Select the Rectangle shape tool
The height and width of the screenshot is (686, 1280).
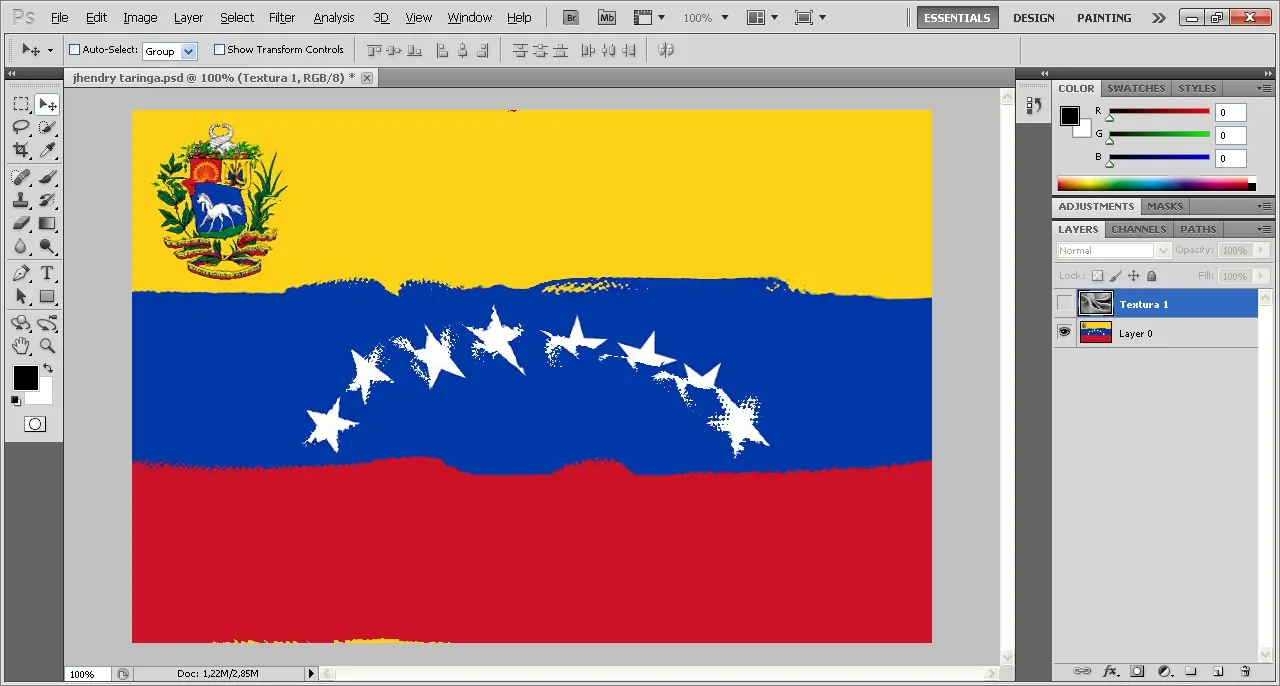coord(47,296)
